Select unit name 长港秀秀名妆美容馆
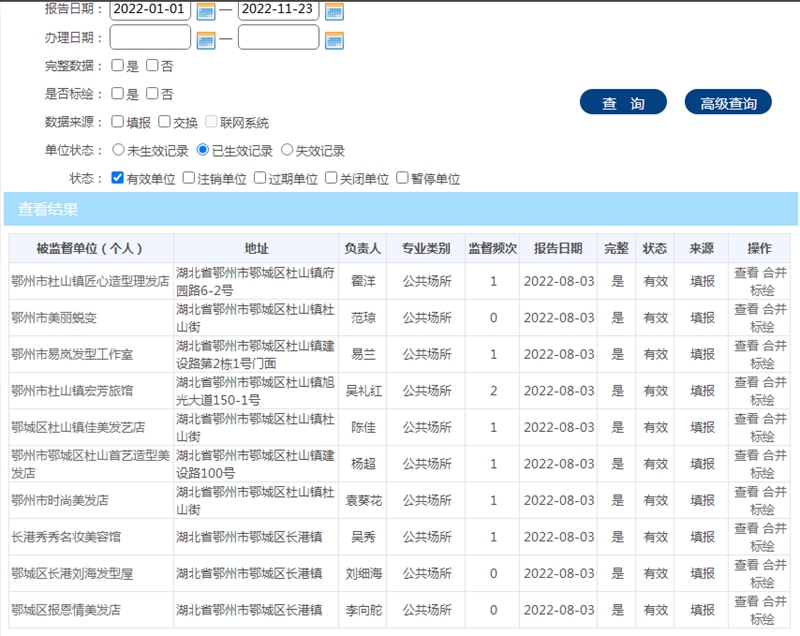800x636 pixels. point(66,537)
